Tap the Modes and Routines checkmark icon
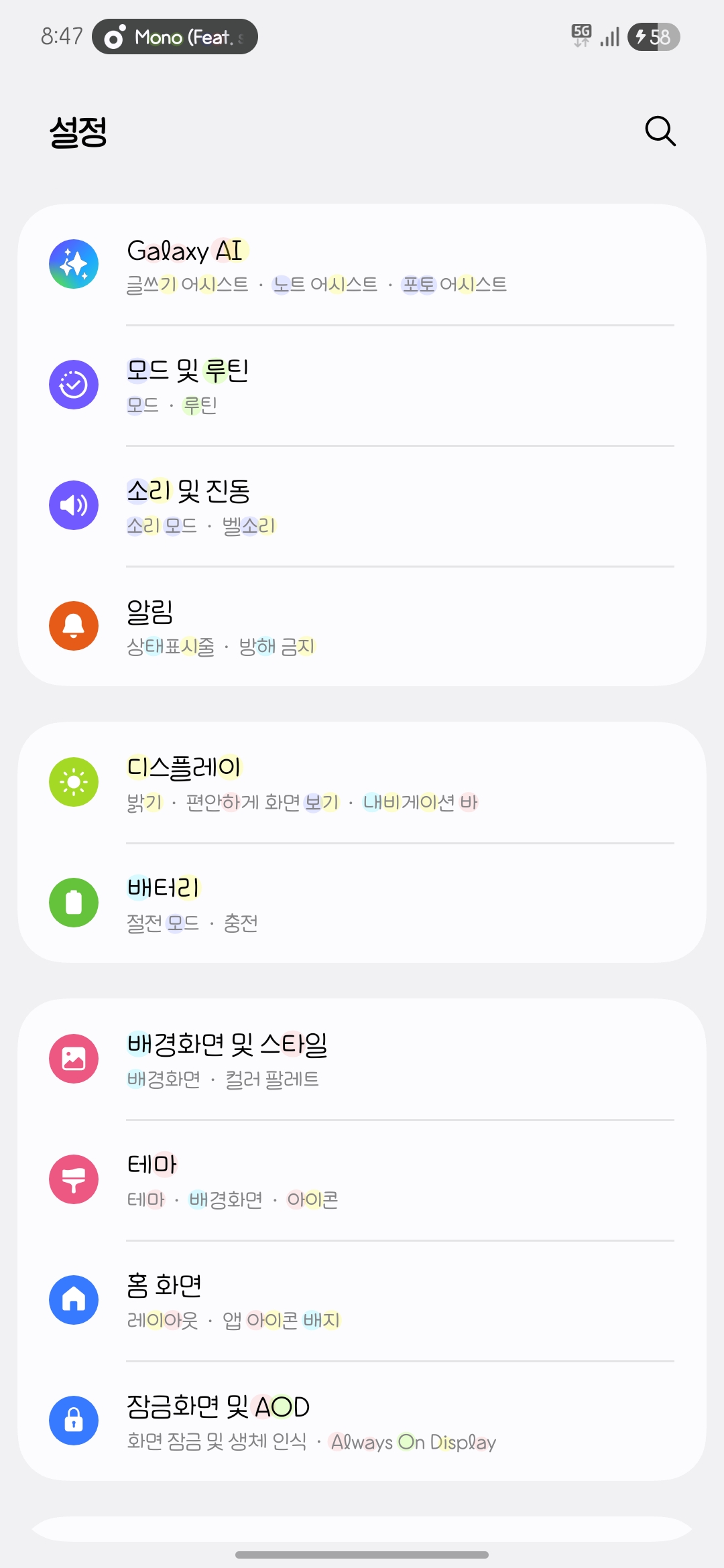Image resolution: width=724 pixels, height=1568 pixels. pos(74,385)
